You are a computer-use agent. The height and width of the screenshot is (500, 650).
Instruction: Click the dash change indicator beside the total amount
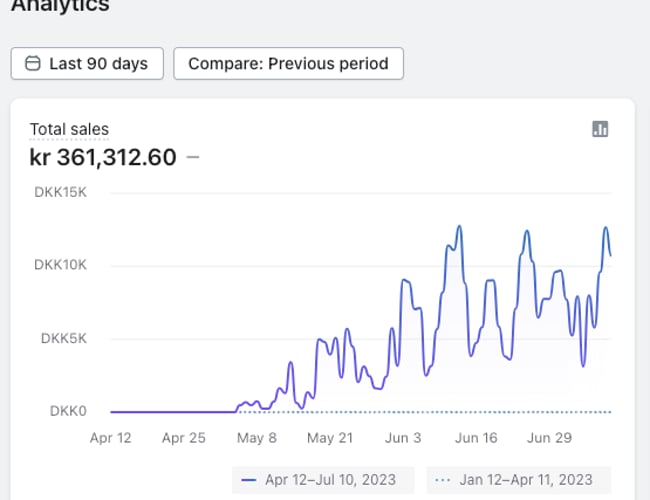193,158
